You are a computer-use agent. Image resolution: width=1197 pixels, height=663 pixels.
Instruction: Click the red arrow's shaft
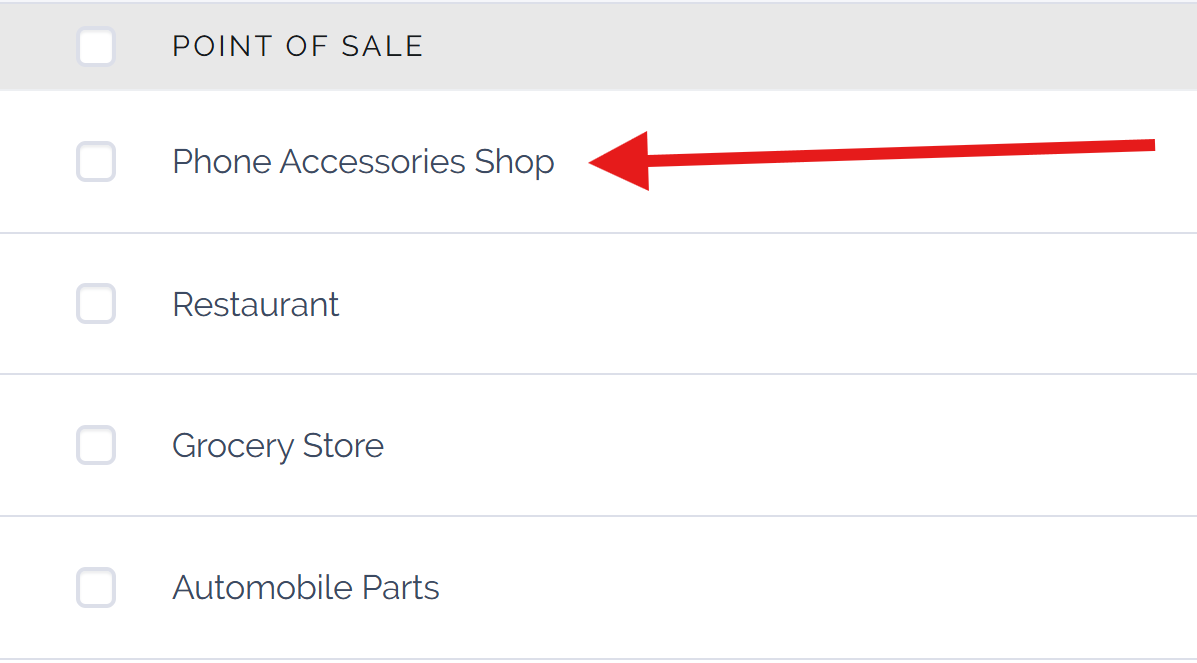click(x=900, y=152)
